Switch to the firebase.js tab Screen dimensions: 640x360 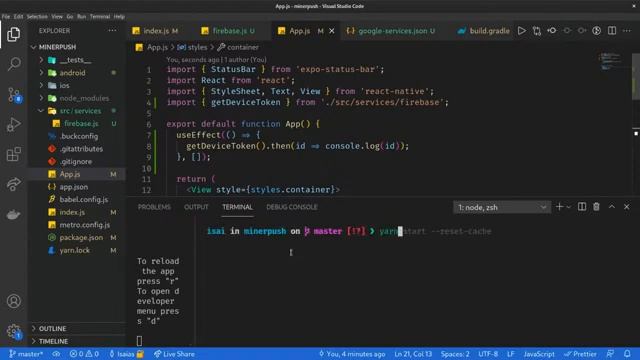click(x=229, y=31)
